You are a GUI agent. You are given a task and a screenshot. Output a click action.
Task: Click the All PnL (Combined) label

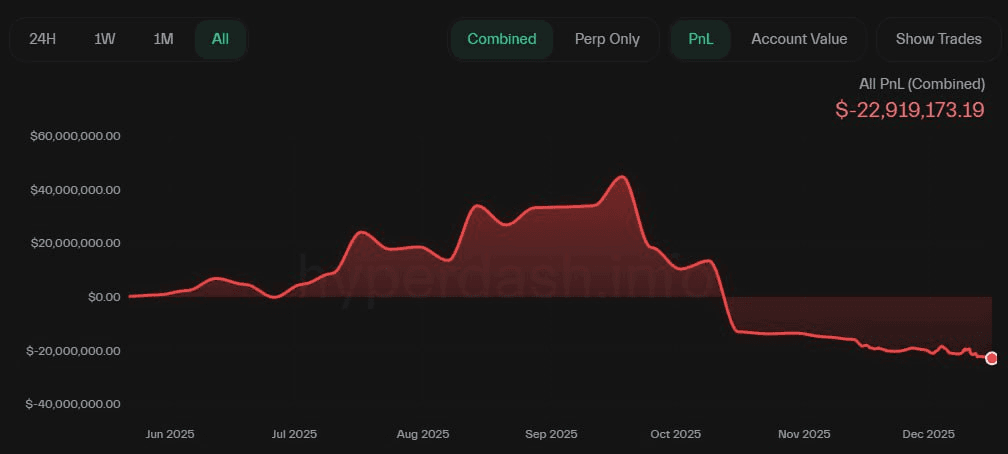pos(922,84)
